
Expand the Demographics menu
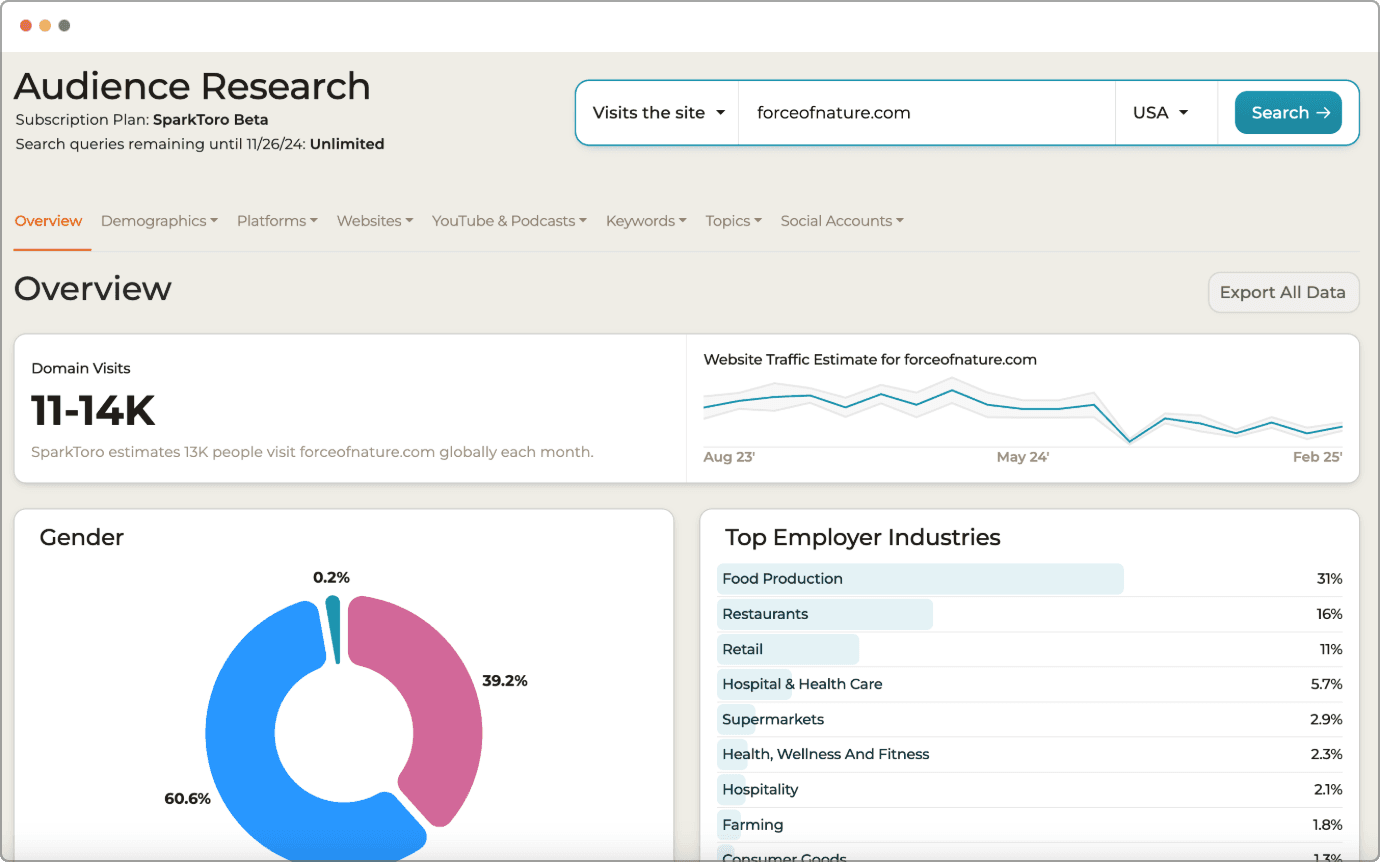pyautogui.click(x=159, y=221)
